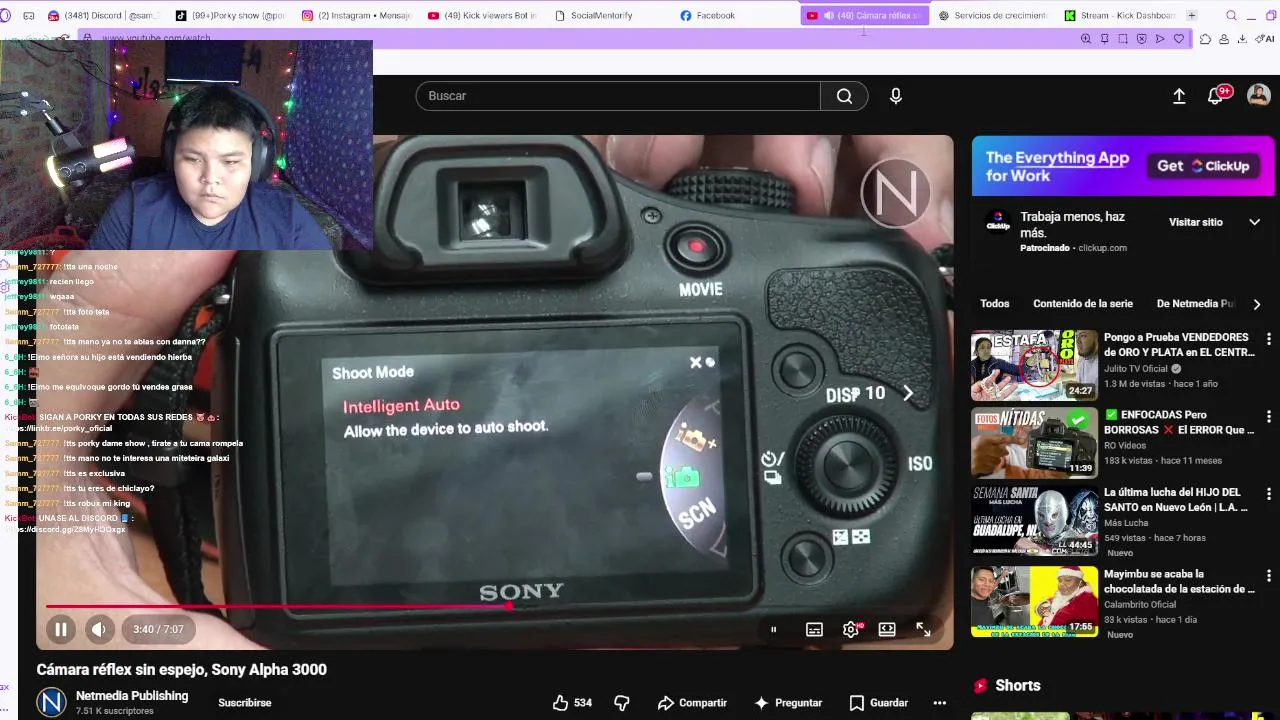Open the Compartir share dialog

point(692,703)
